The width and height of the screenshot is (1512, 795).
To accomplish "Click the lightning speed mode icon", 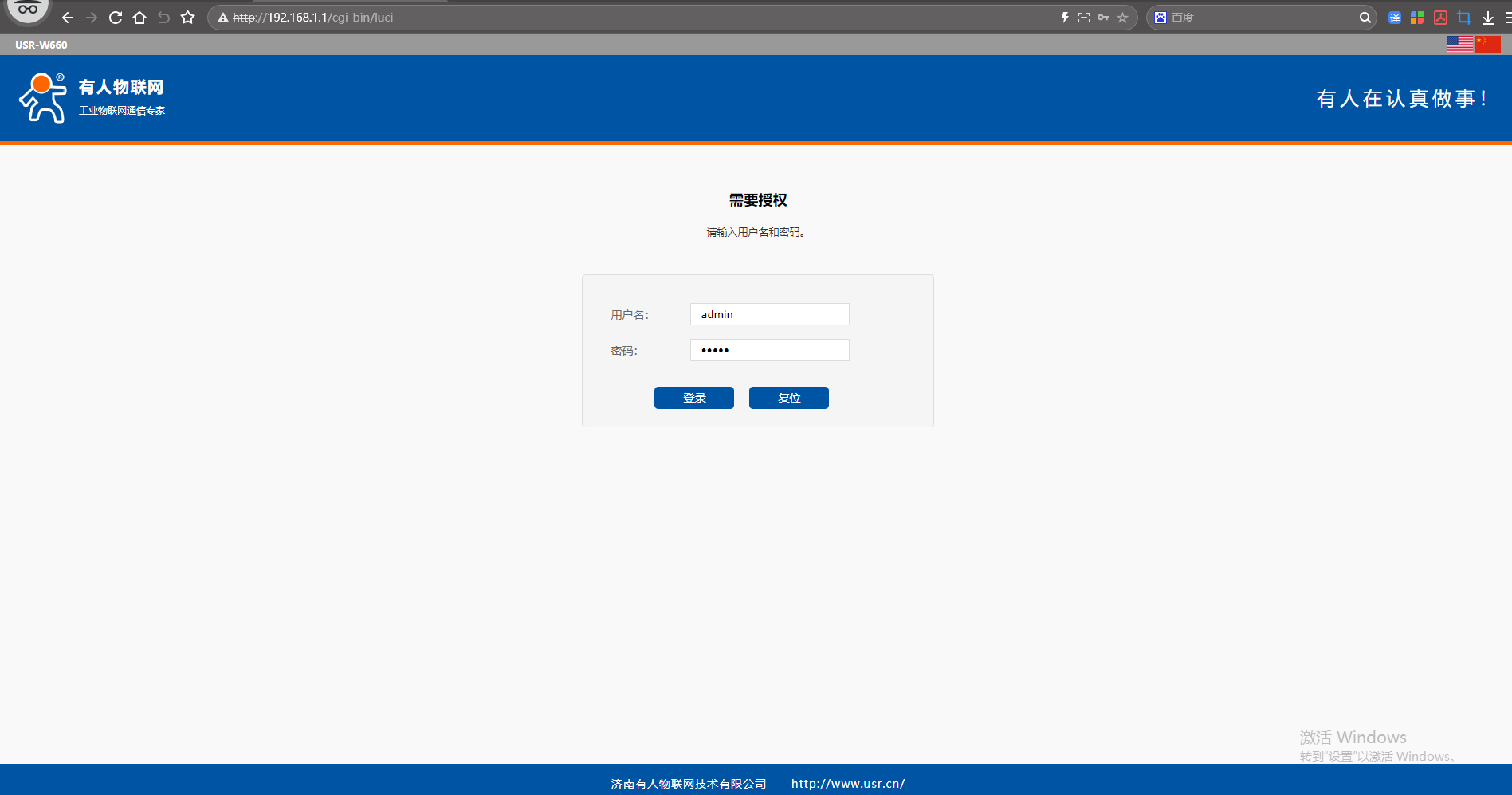I will (x=1065, y=18).
